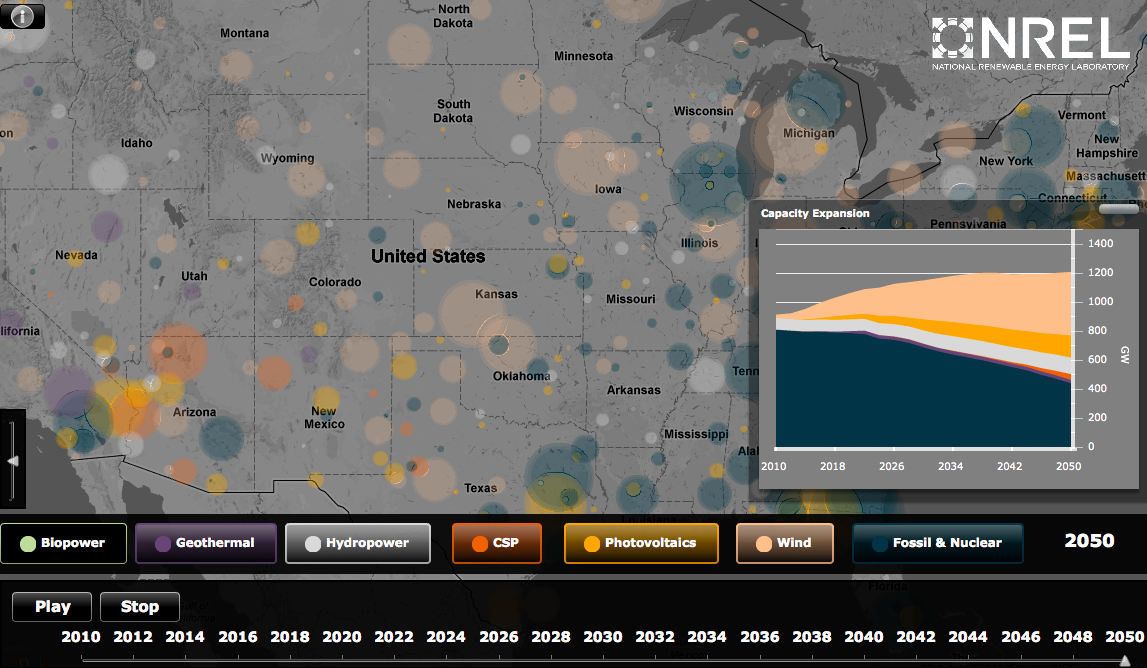Jump to year 2048 on timeline
Image resolution: width=1147 pixels, height=668 pixels.
[1072, 637]
